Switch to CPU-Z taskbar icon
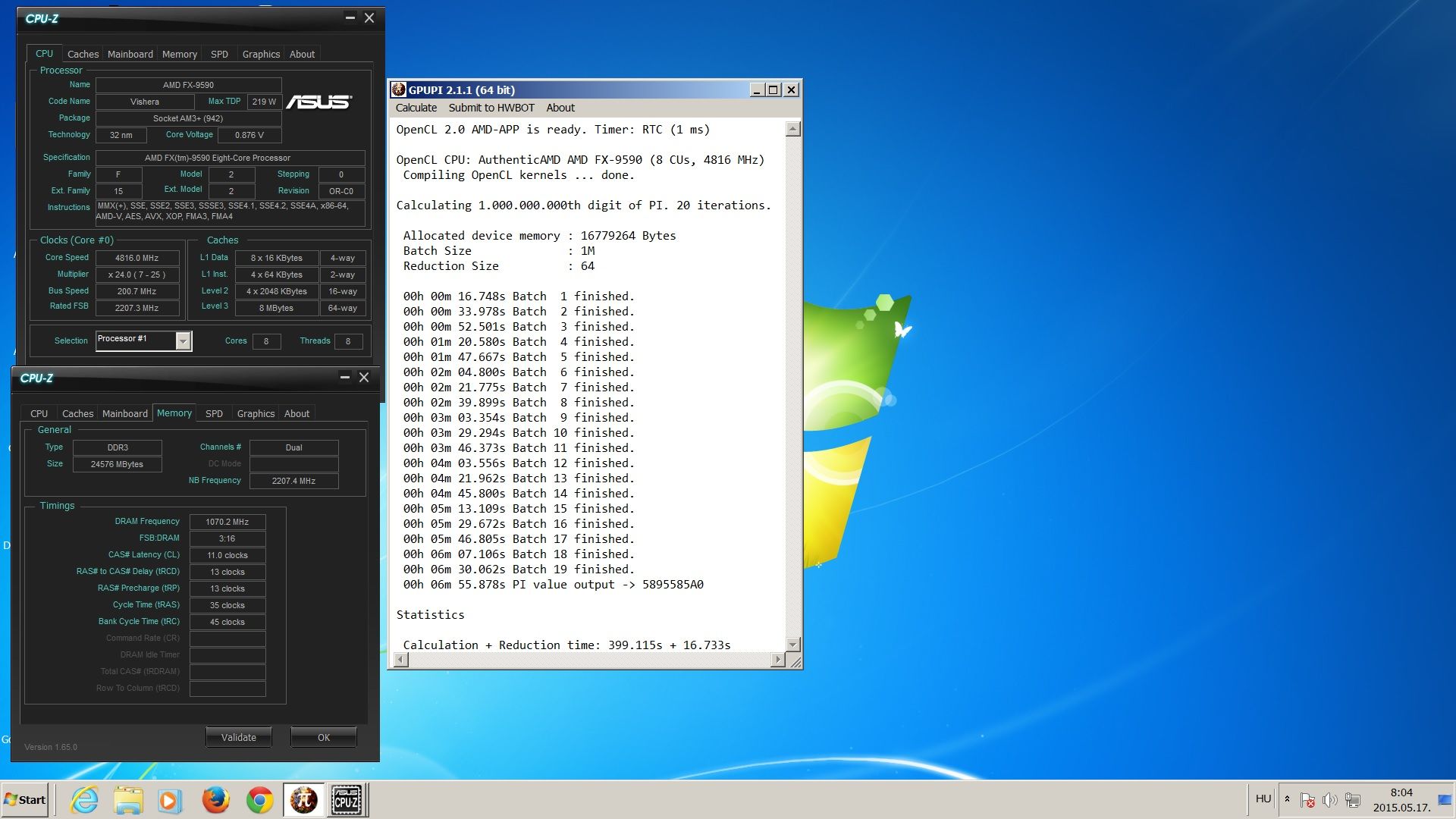Screen dimensions: 1456x819 [x=347, y=800]
